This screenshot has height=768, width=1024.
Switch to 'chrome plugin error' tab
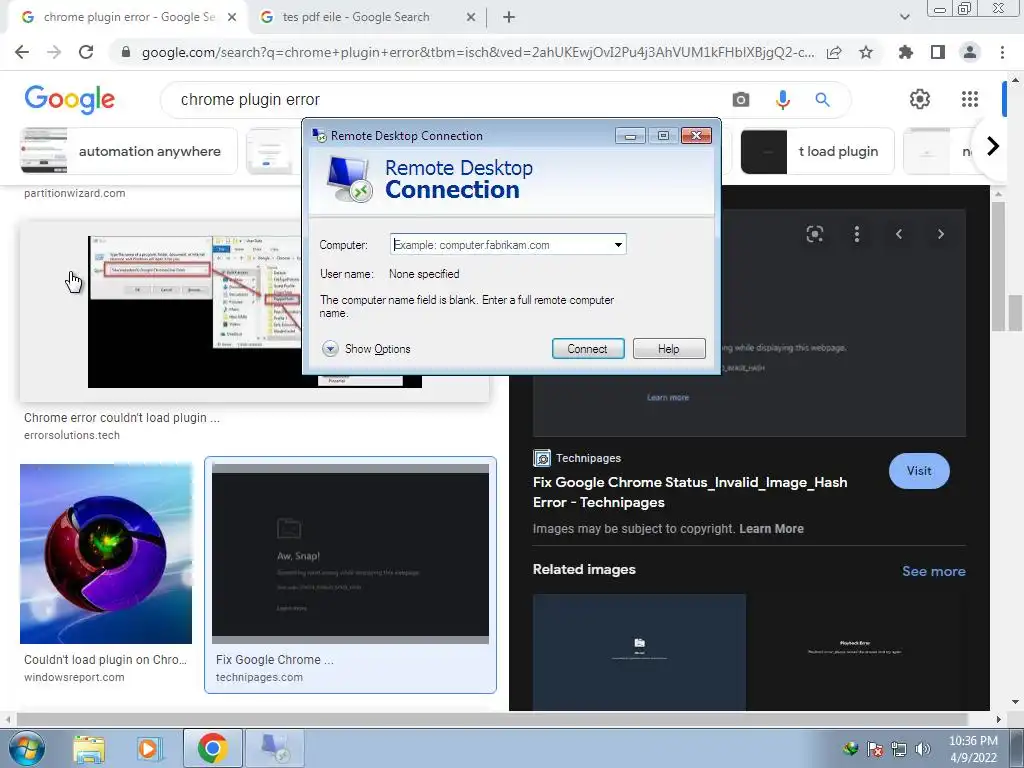[x=129, y=17]
